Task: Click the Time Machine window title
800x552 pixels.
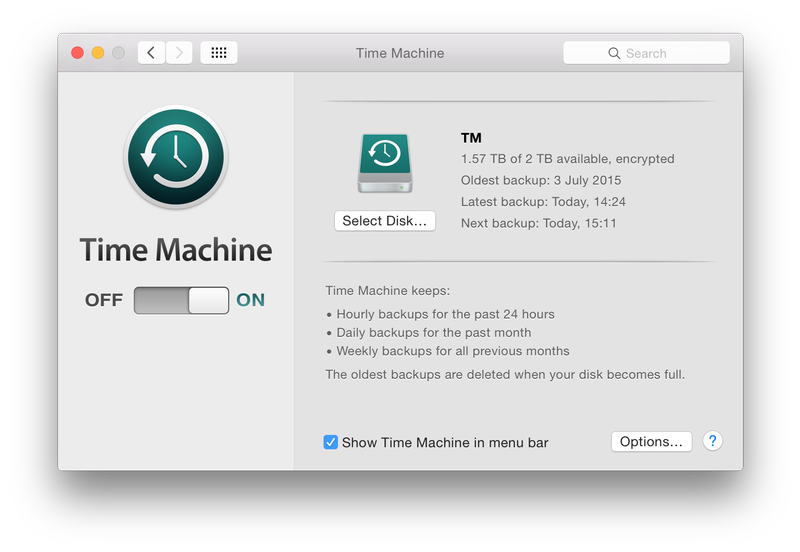Action: click(x=400, y=53)
